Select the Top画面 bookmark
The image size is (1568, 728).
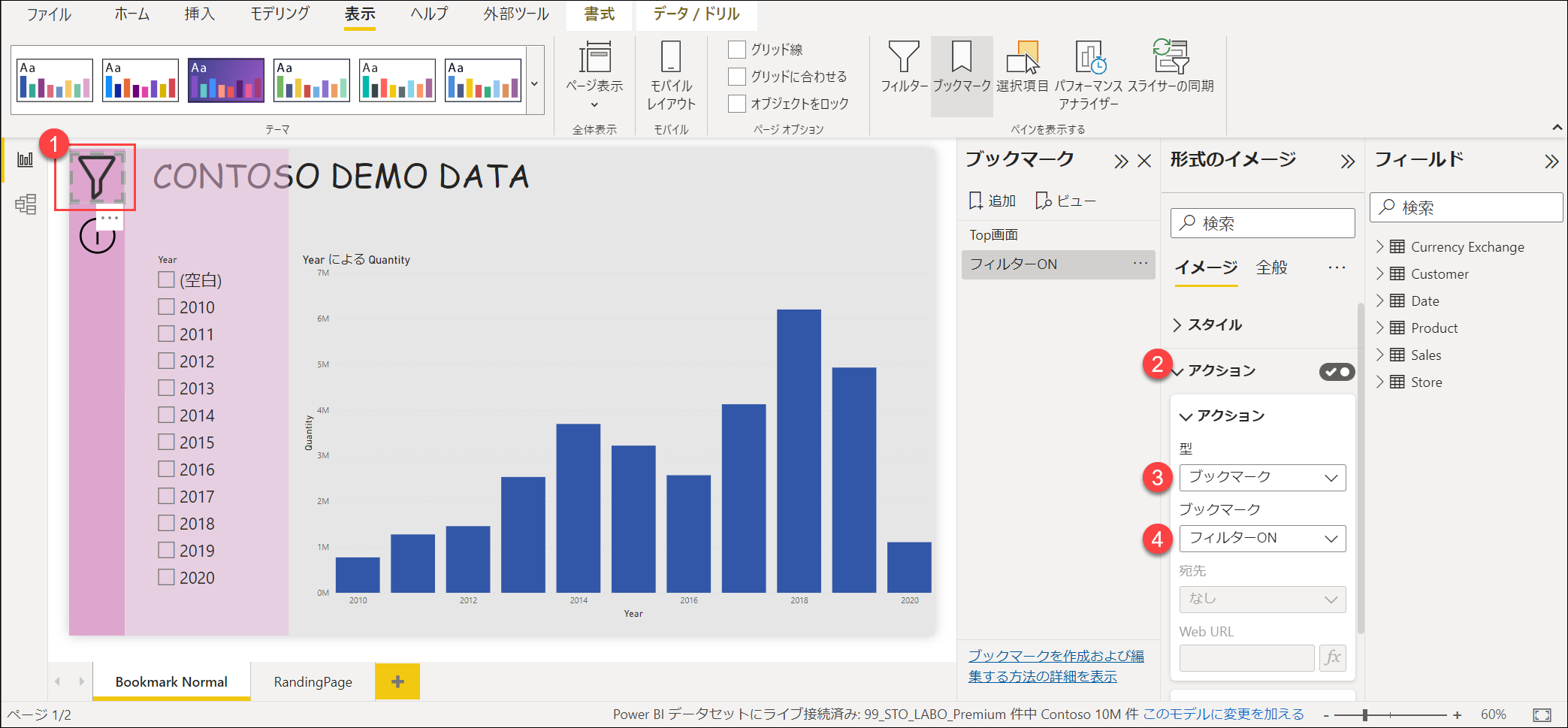pos(1058,235)
